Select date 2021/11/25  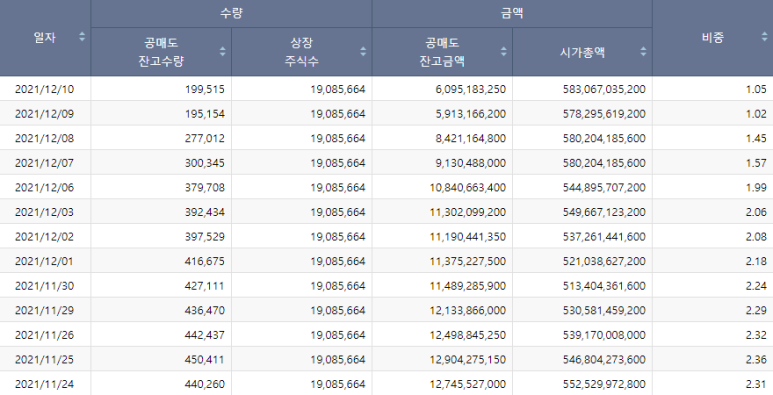(44, 359)
